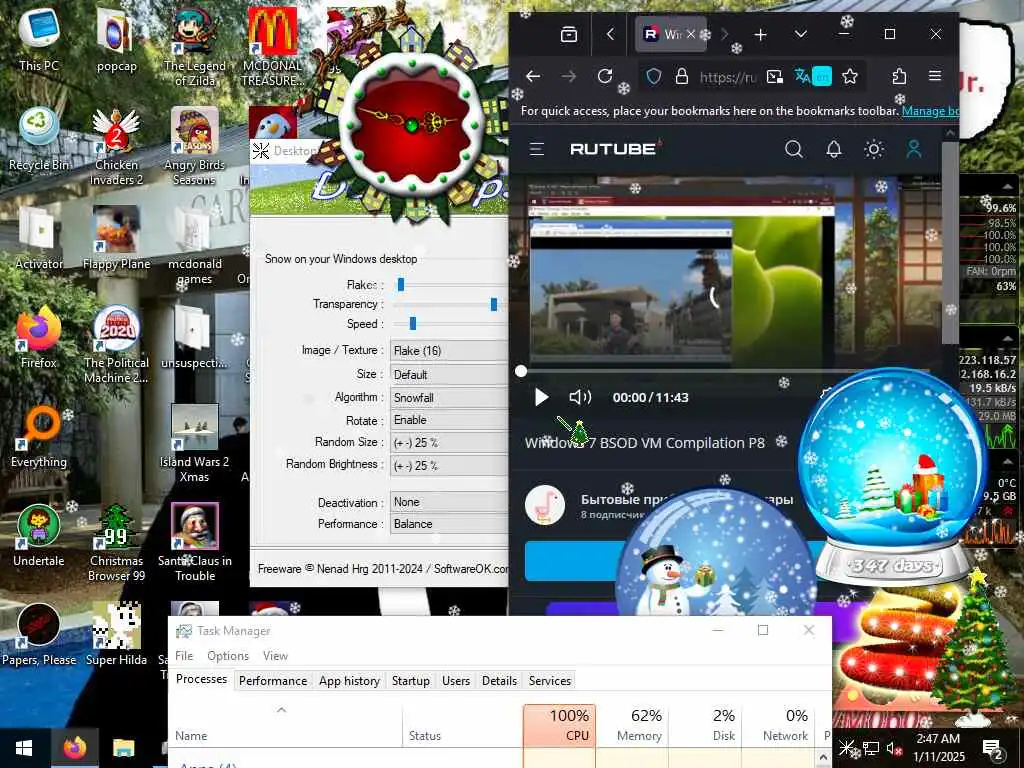This screenshot has width=1024, height=768.
Task: Sort processes by CPU column header
Action: [x=559, y=725]
